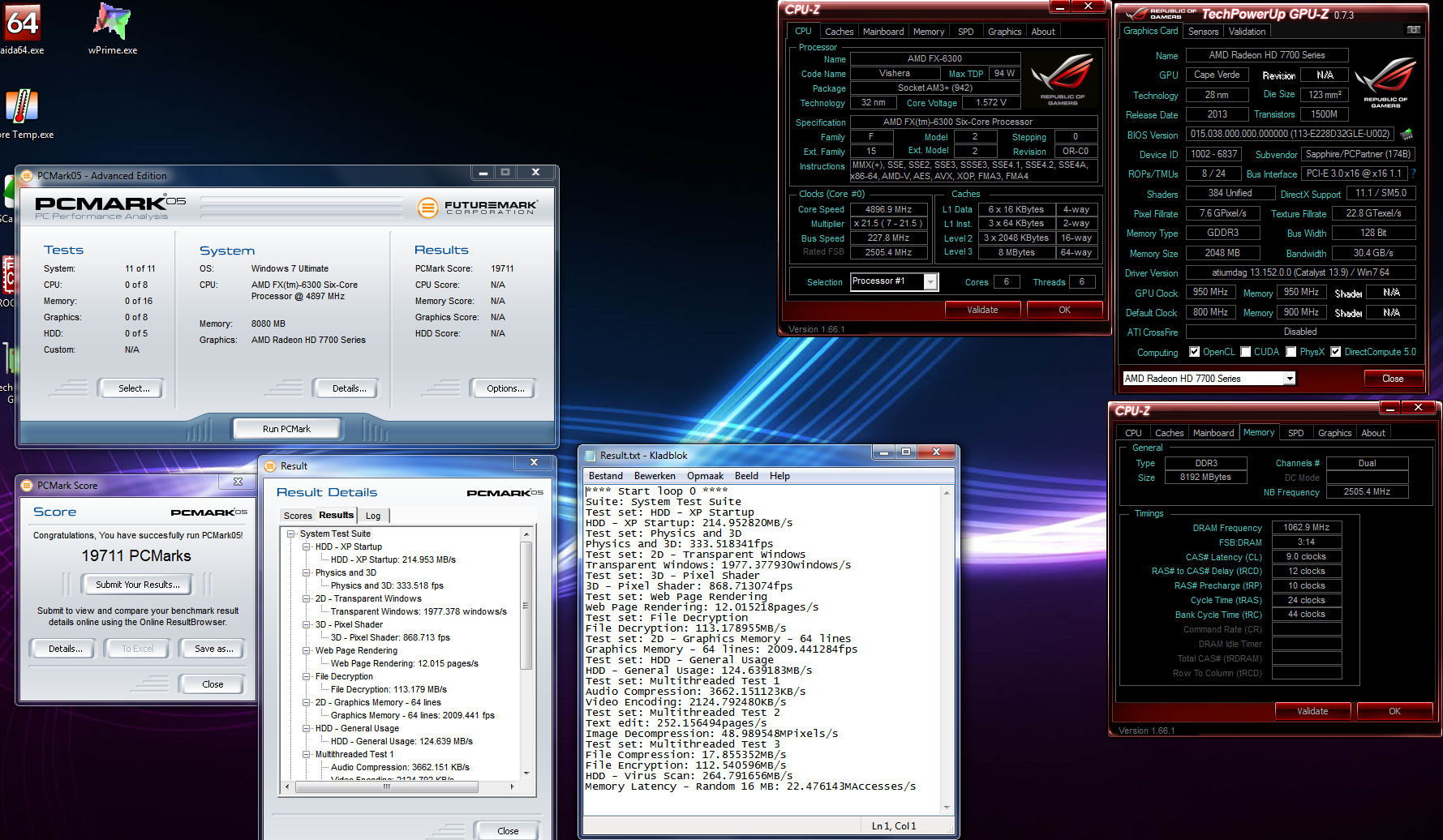Select 'Audio Compression: 3662.151 KB/s' row
Screen dimensions: 1443x840
(400, 767)
